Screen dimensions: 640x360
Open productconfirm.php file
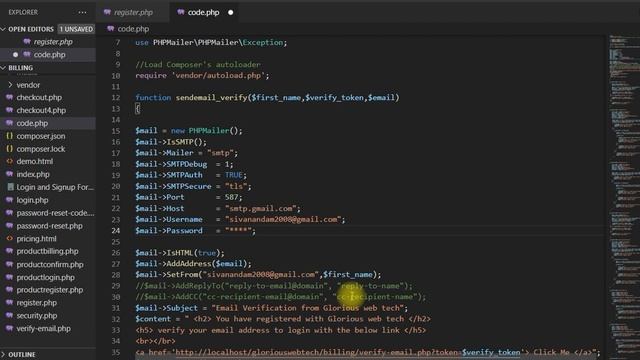click(50, 264)
